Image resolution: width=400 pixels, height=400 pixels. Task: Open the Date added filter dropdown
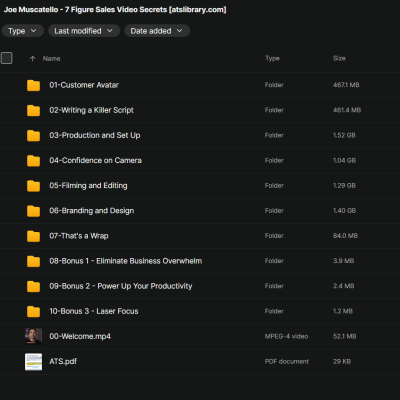(157, 31)
